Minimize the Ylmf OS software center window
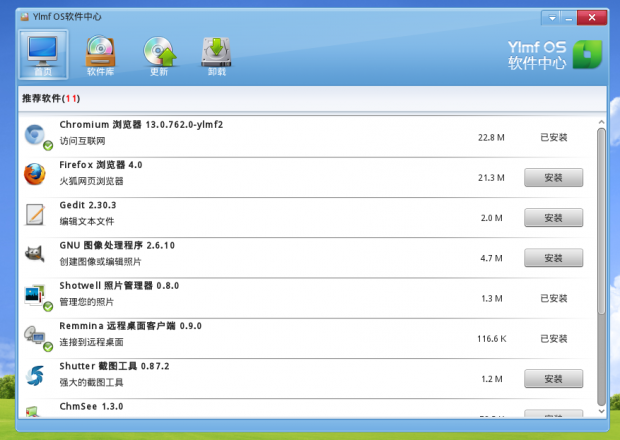 [569, 18]
